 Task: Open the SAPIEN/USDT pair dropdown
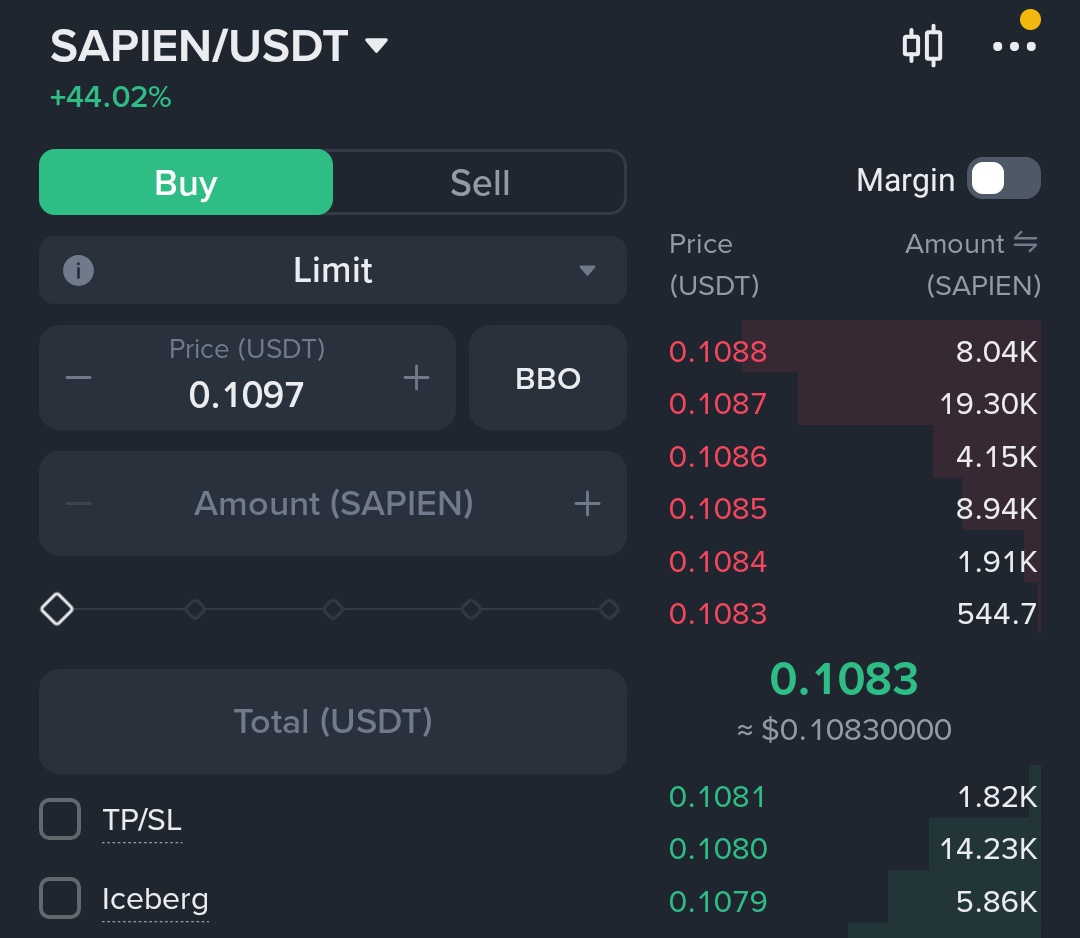pyautogui.click(x=219, y=46)
